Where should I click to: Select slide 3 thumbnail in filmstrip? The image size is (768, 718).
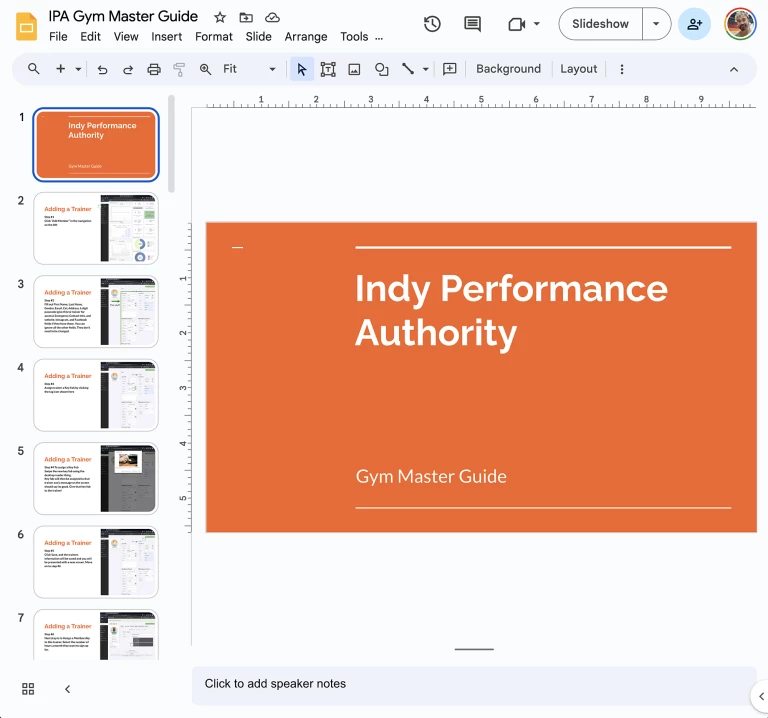(96, 312)
